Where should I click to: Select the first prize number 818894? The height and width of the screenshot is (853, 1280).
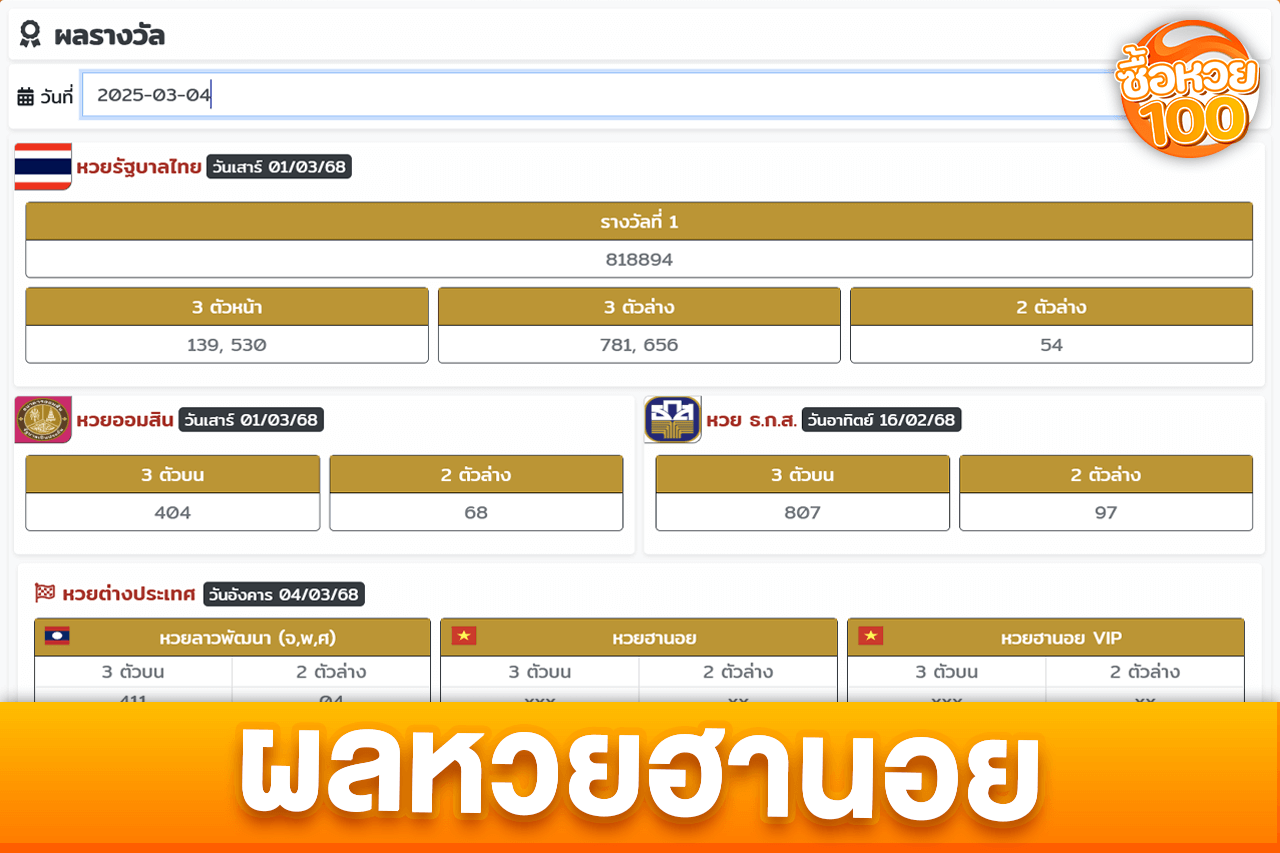(x=639, y=259)
